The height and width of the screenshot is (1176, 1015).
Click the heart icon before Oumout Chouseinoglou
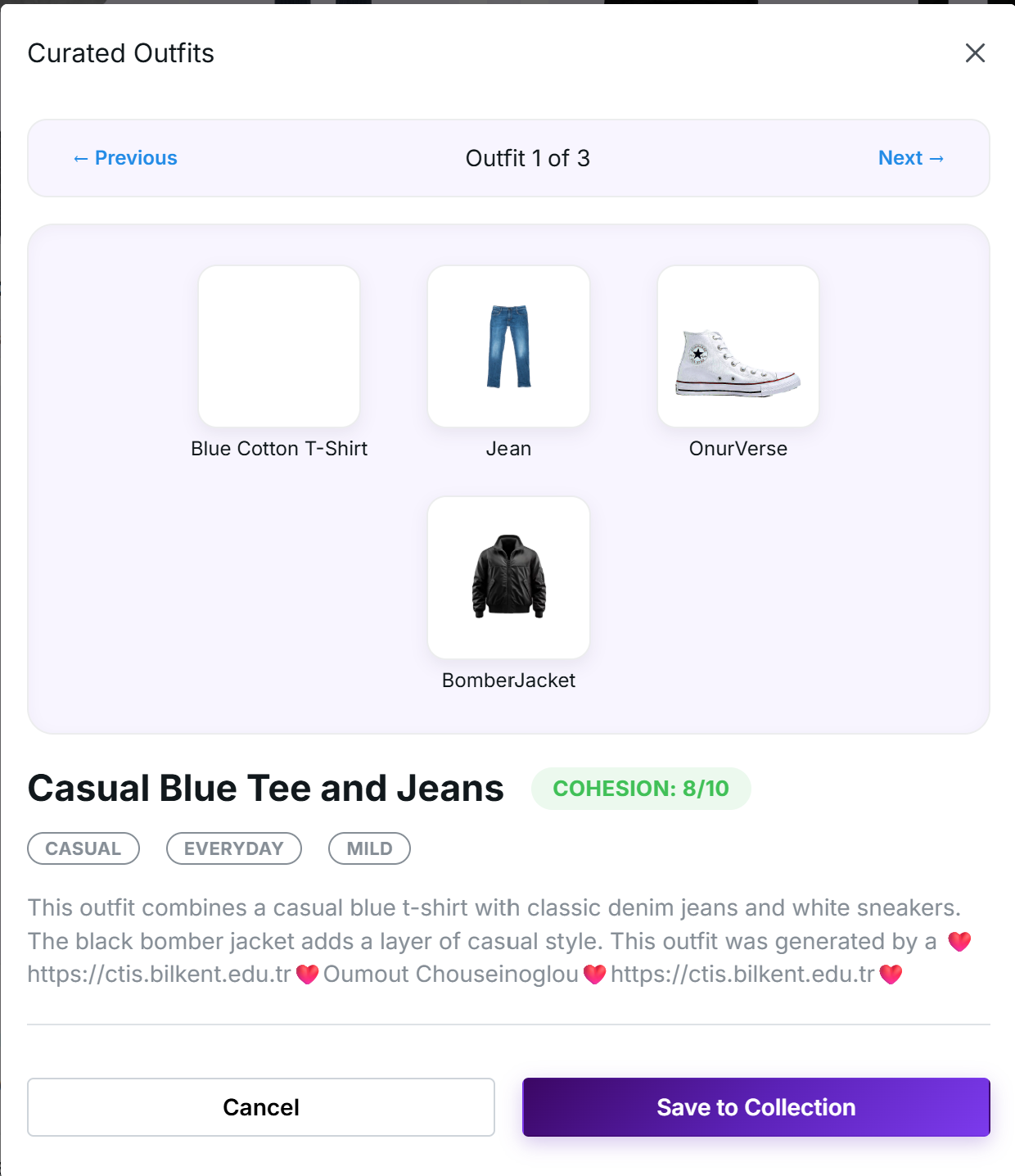tap(307, 975)
